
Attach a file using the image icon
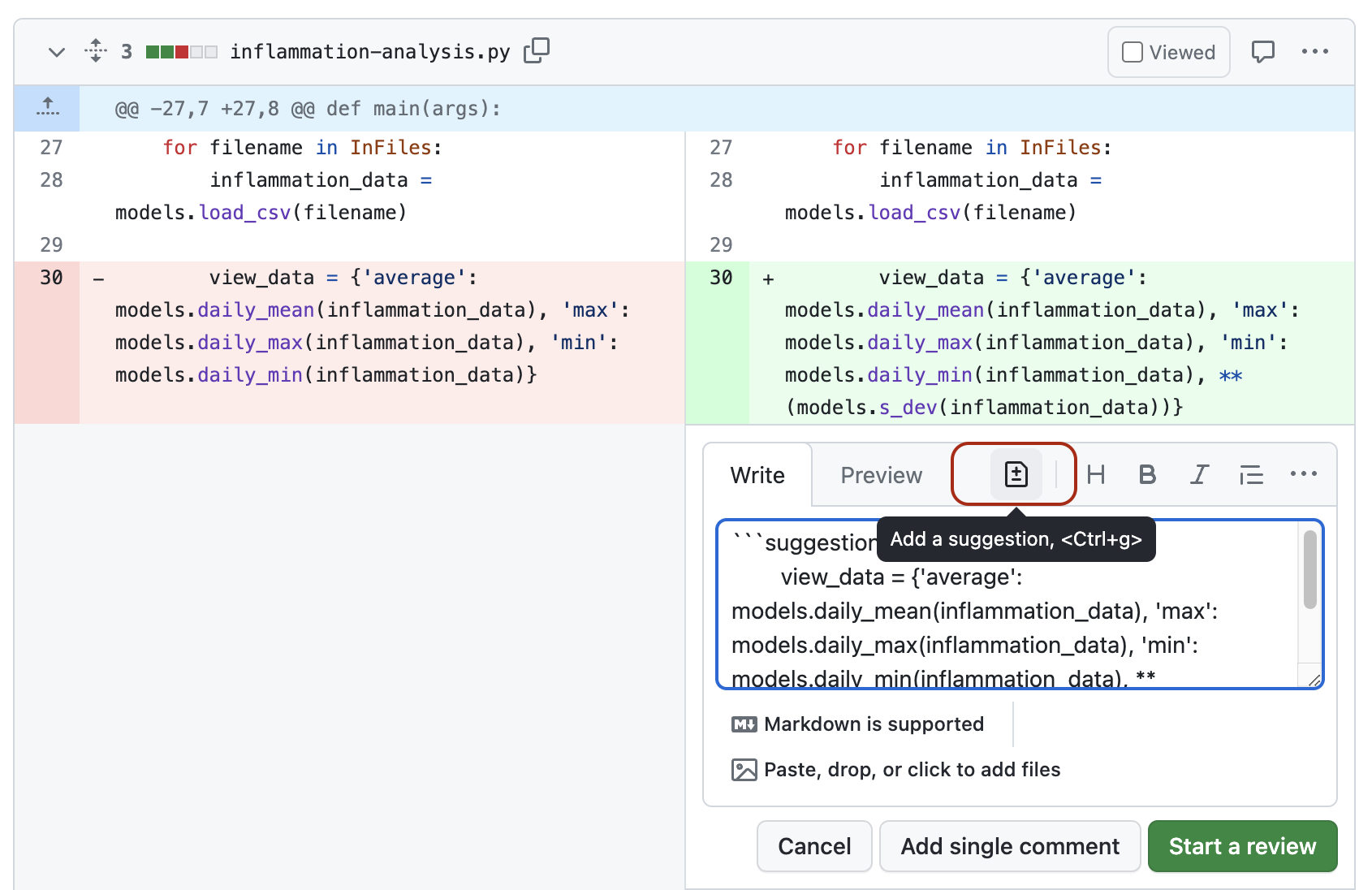pyautogui.click(x=744, y=769)
